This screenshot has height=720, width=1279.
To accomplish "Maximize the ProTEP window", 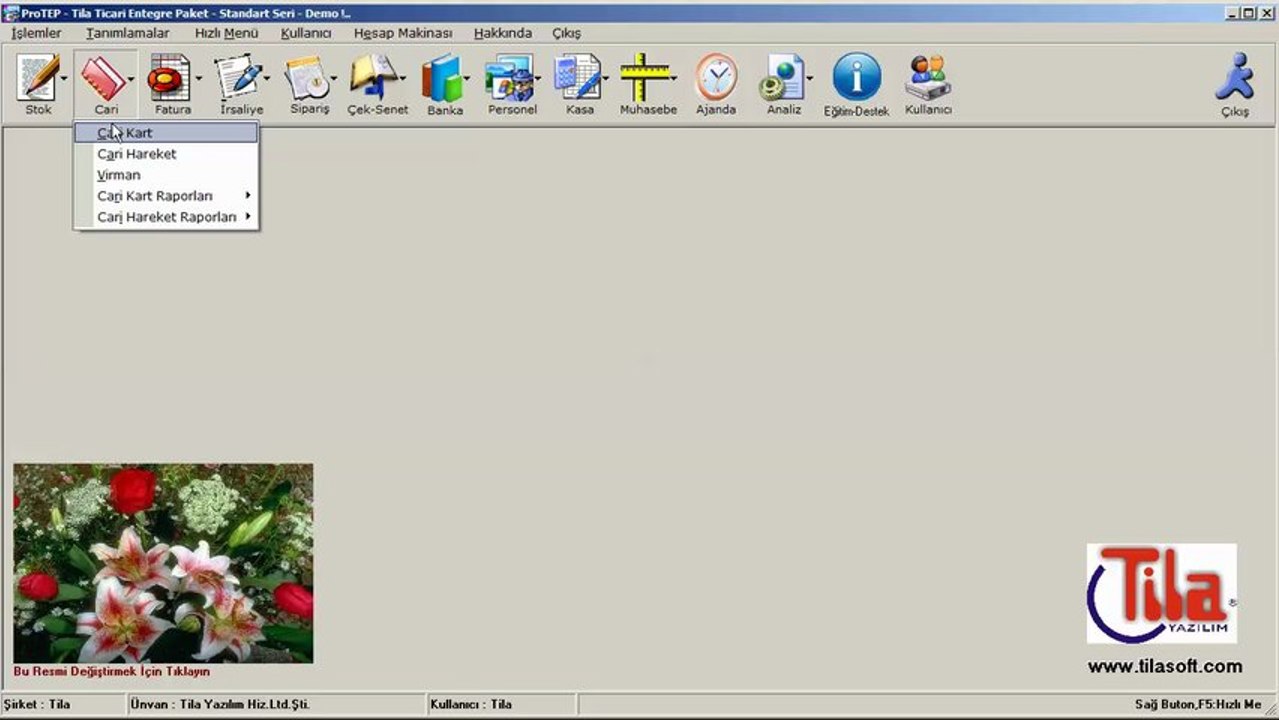I will (x=1248, y=12).
